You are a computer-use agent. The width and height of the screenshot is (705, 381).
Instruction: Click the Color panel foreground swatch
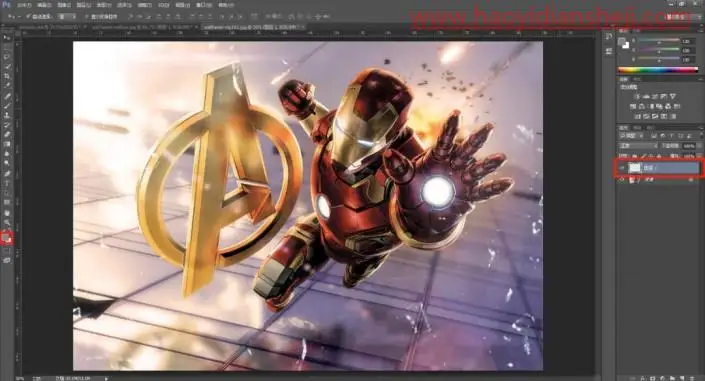click(621, 41)
